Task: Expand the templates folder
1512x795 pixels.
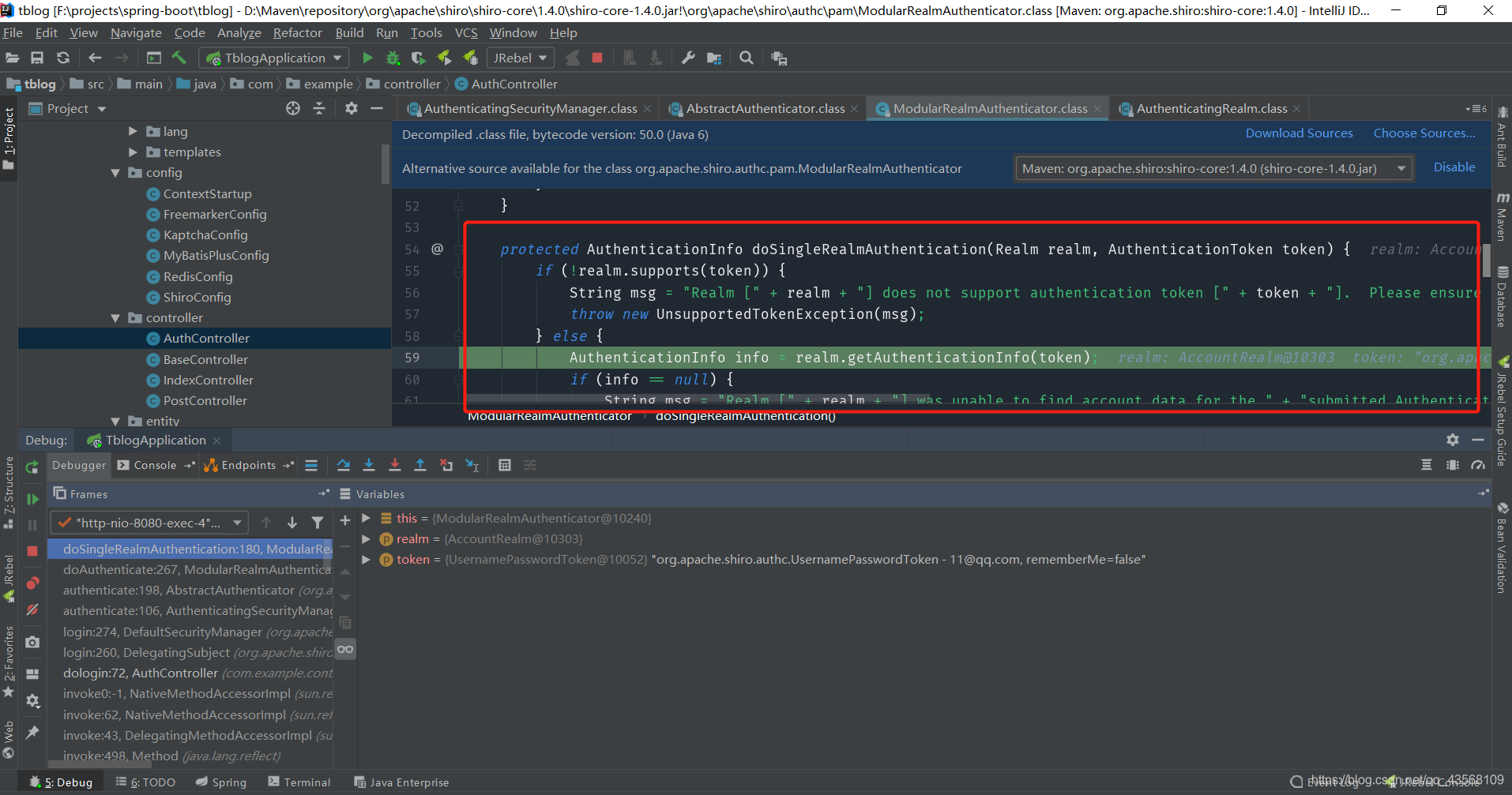Action: click(133, 152)
